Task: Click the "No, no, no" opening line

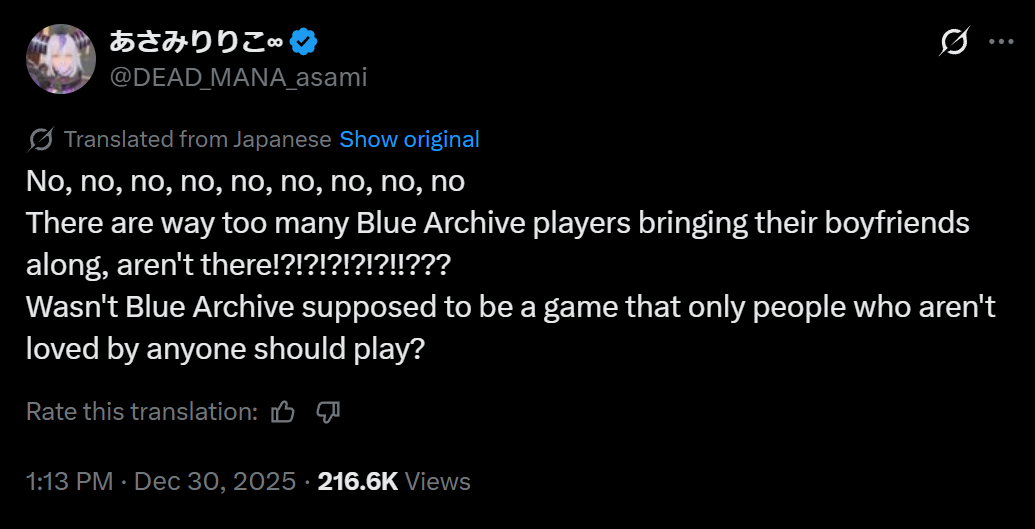Action: click(246, 183)
